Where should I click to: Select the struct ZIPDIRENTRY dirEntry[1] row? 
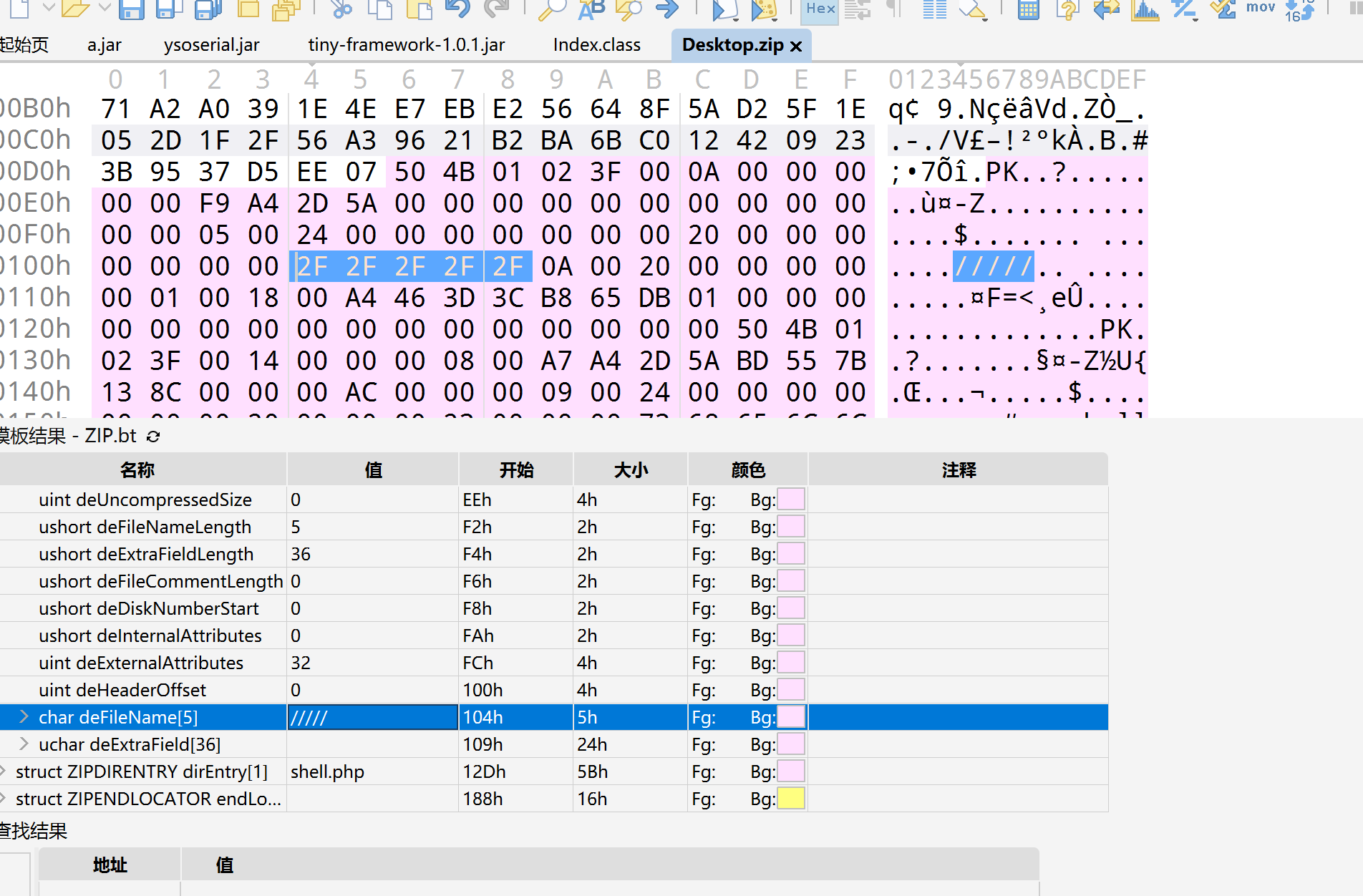pos(142,771)
